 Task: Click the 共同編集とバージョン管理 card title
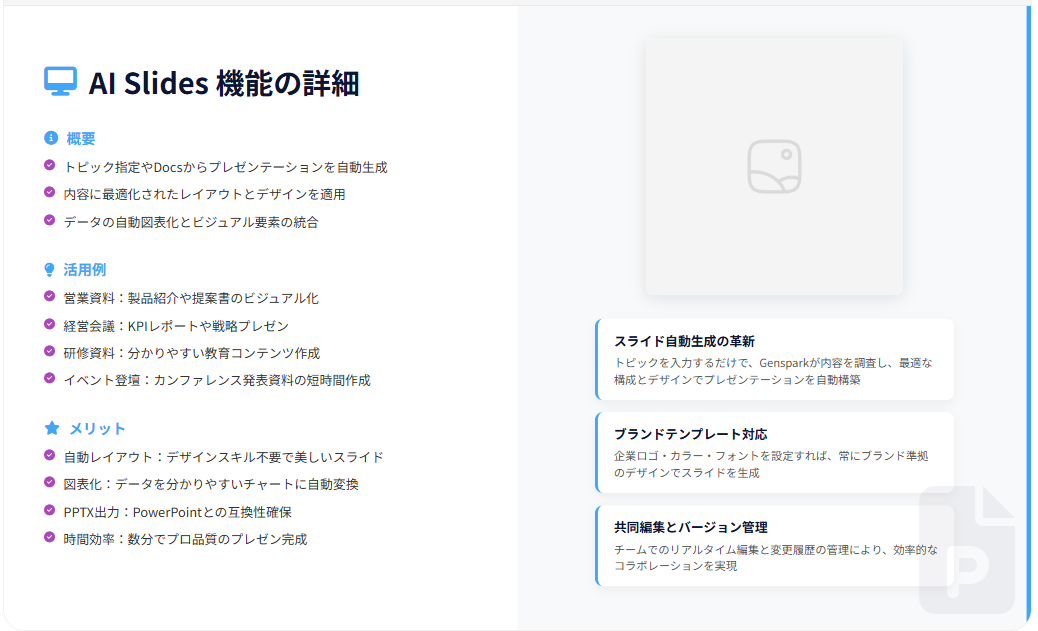point(691,527)
